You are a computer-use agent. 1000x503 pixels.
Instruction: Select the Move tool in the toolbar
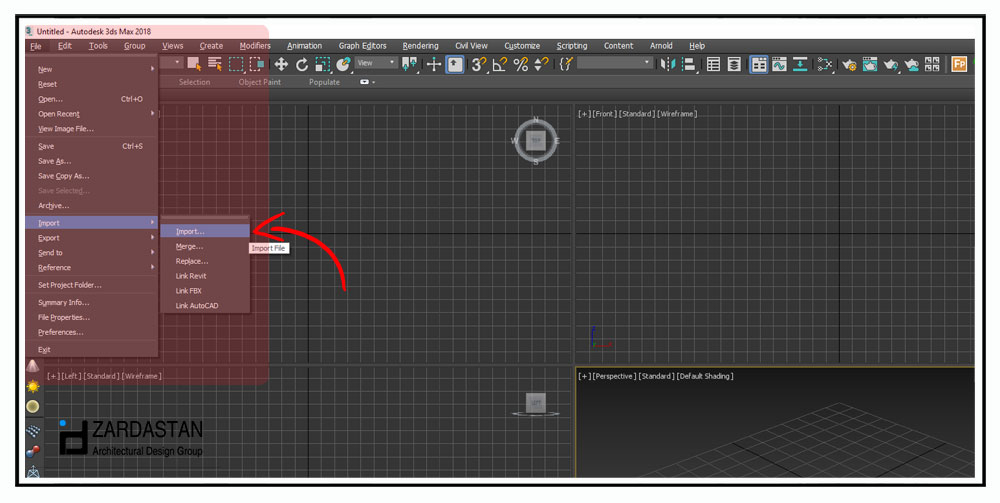[281, 64]
